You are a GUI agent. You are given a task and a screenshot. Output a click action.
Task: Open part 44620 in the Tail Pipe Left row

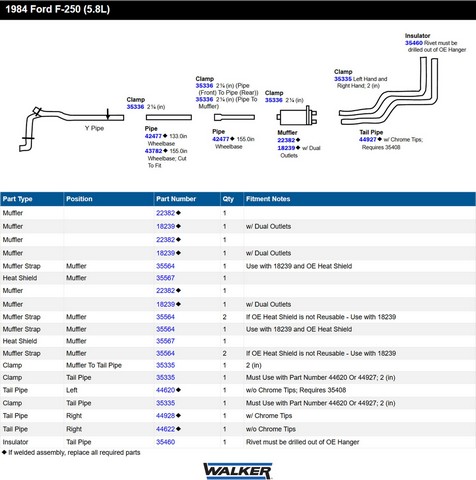coord(165,390)
